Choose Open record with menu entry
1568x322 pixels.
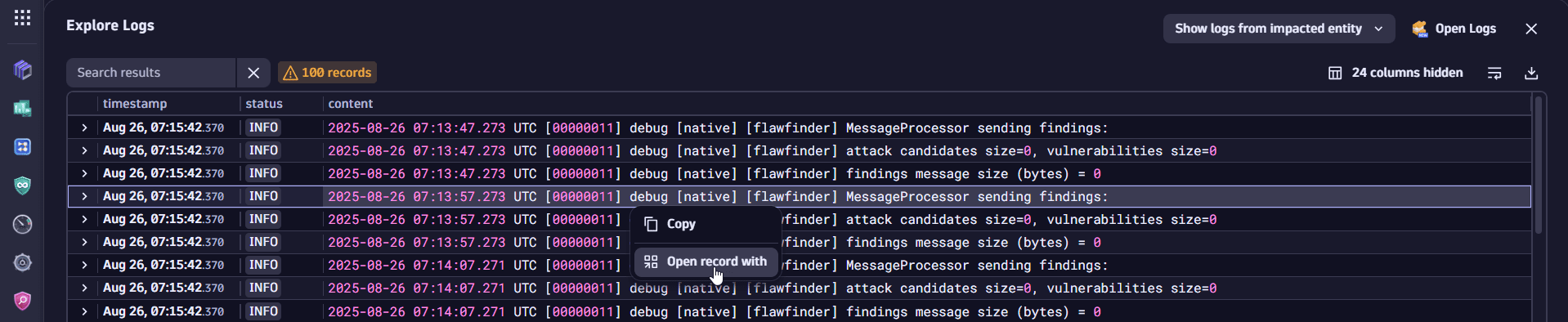coord(706,262)
